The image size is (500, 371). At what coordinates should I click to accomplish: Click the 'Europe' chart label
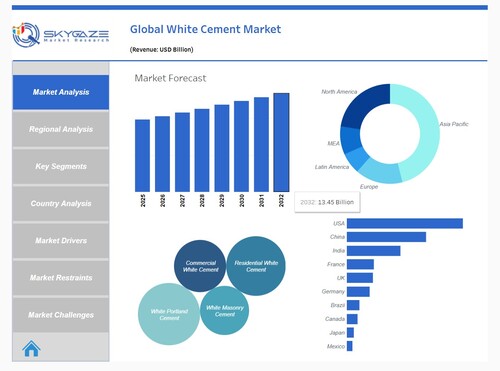tap(369, 187)
